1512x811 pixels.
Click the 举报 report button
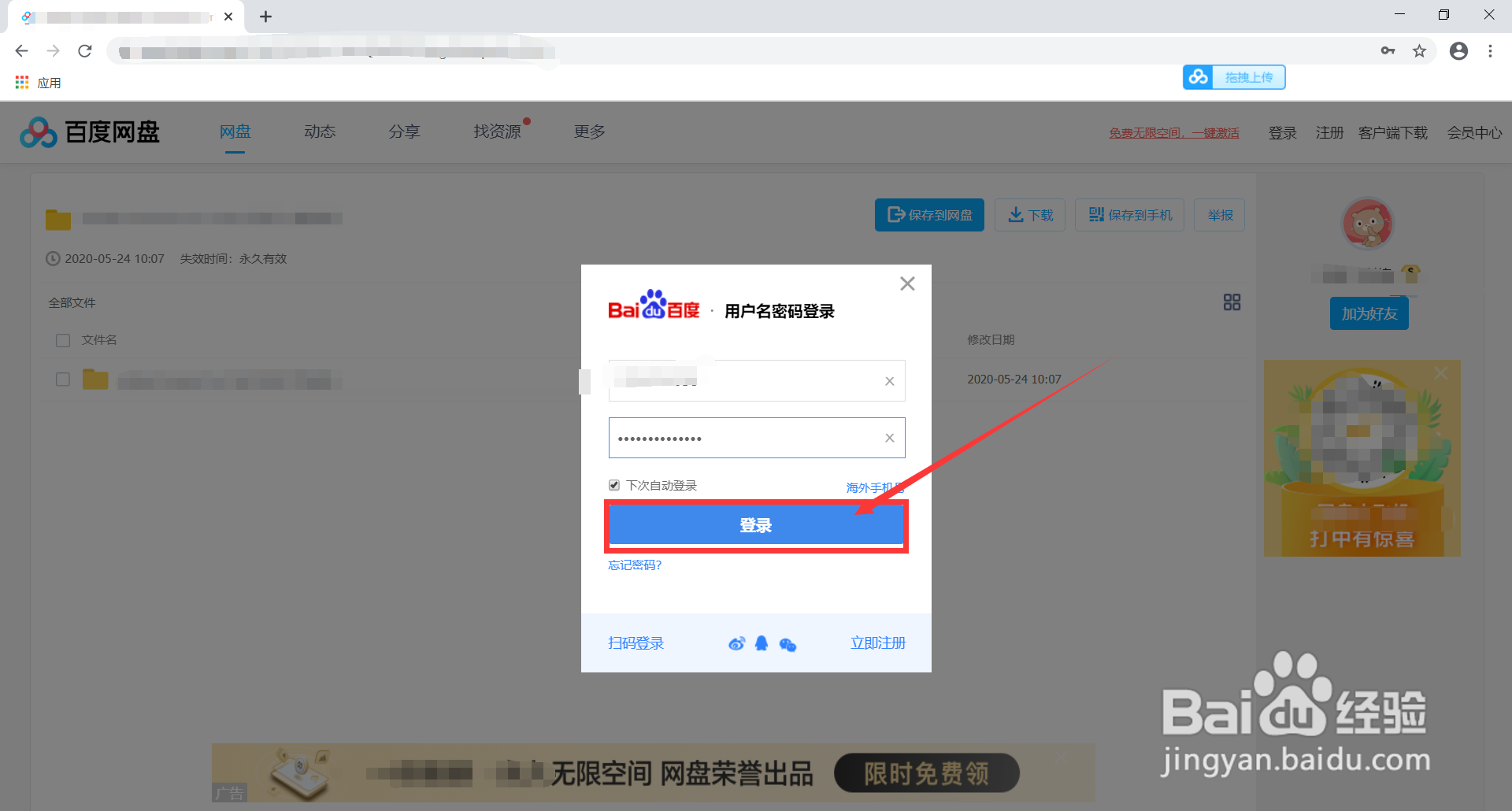1220,215
